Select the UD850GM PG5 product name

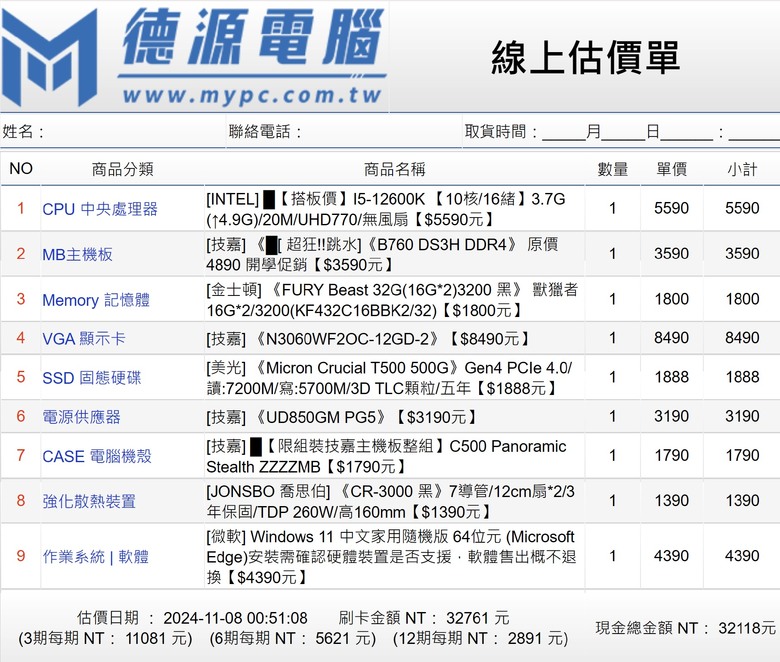click(342, 417)
